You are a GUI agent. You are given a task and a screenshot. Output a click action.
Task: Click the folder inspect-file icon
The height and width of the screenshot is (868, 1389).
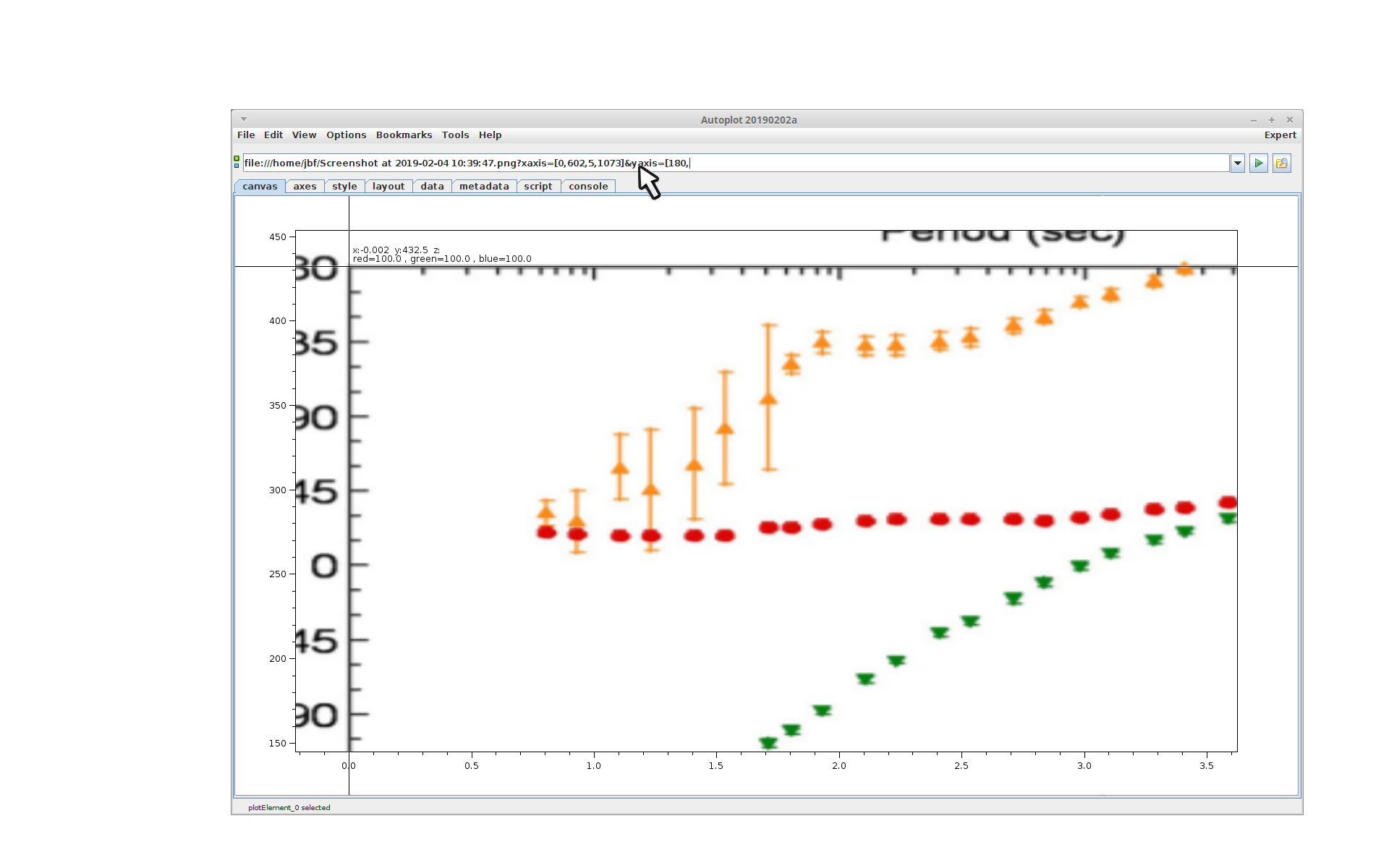tap(1281, 163)
